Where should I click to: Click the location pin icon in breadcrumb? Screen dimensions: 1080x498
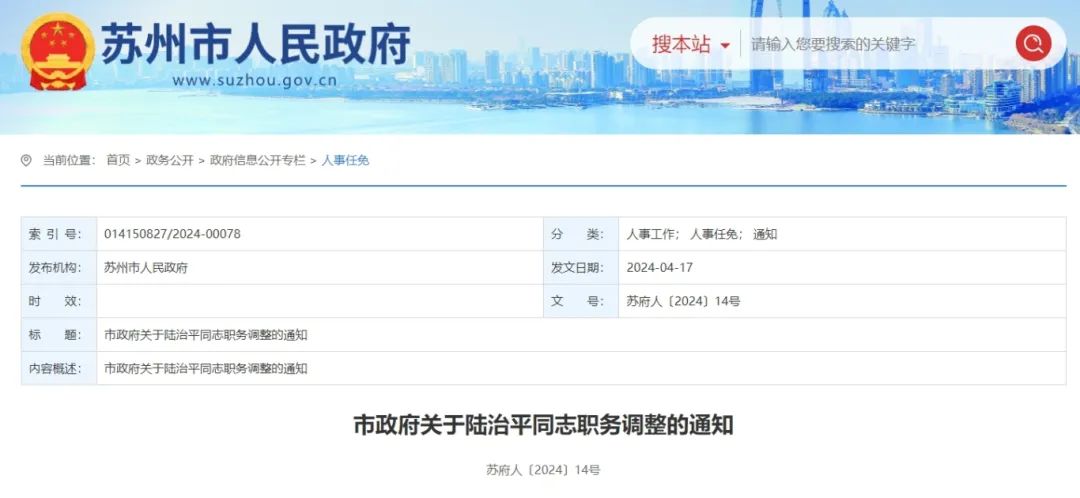point(26,160)
